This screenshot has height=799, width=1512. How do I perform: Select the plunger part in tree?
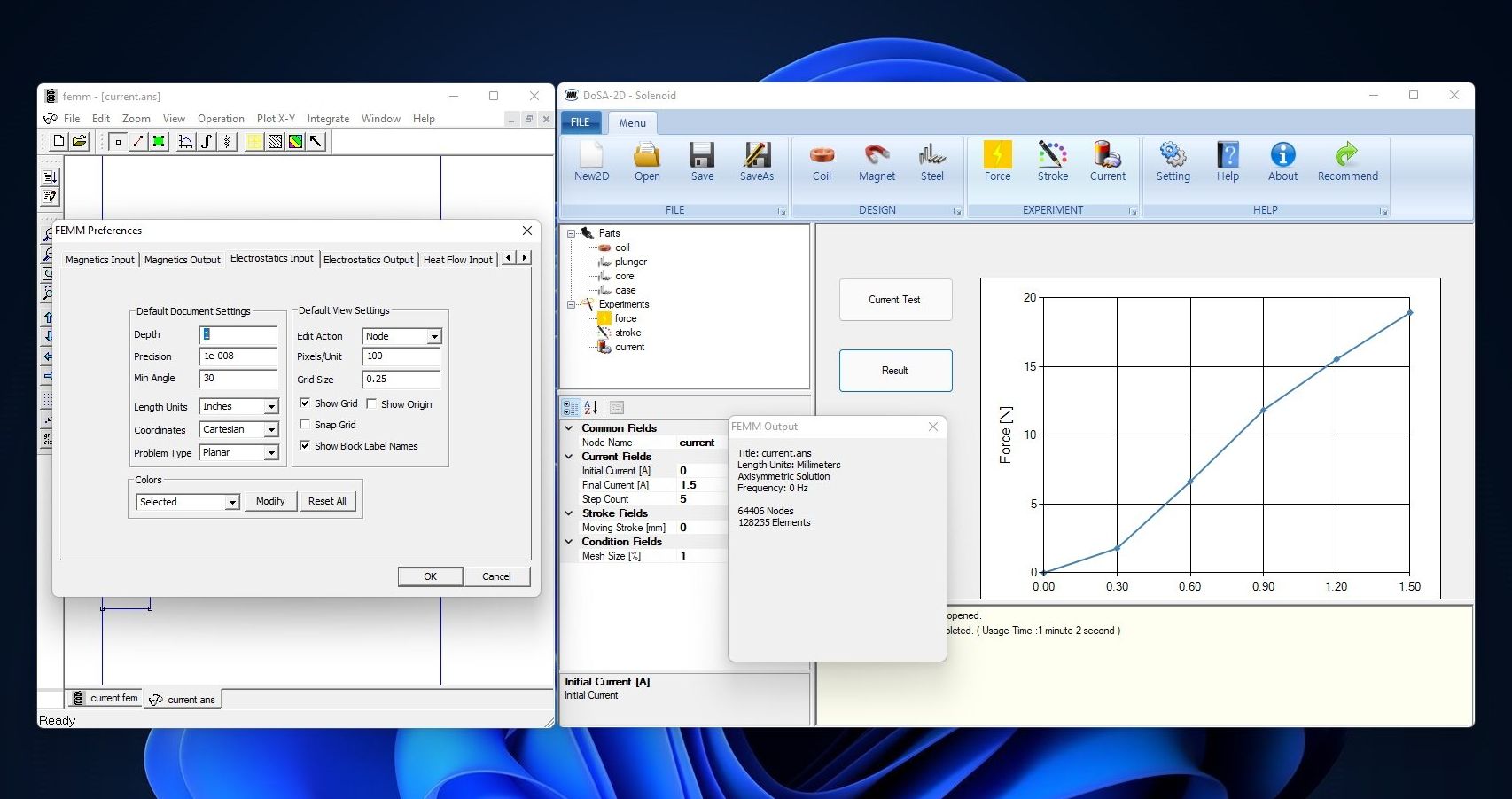(630, 262)
